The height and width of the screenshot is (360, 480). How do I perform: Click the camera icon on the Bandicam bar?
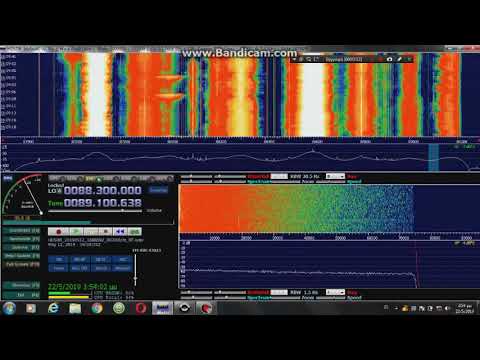coord(389,59)
